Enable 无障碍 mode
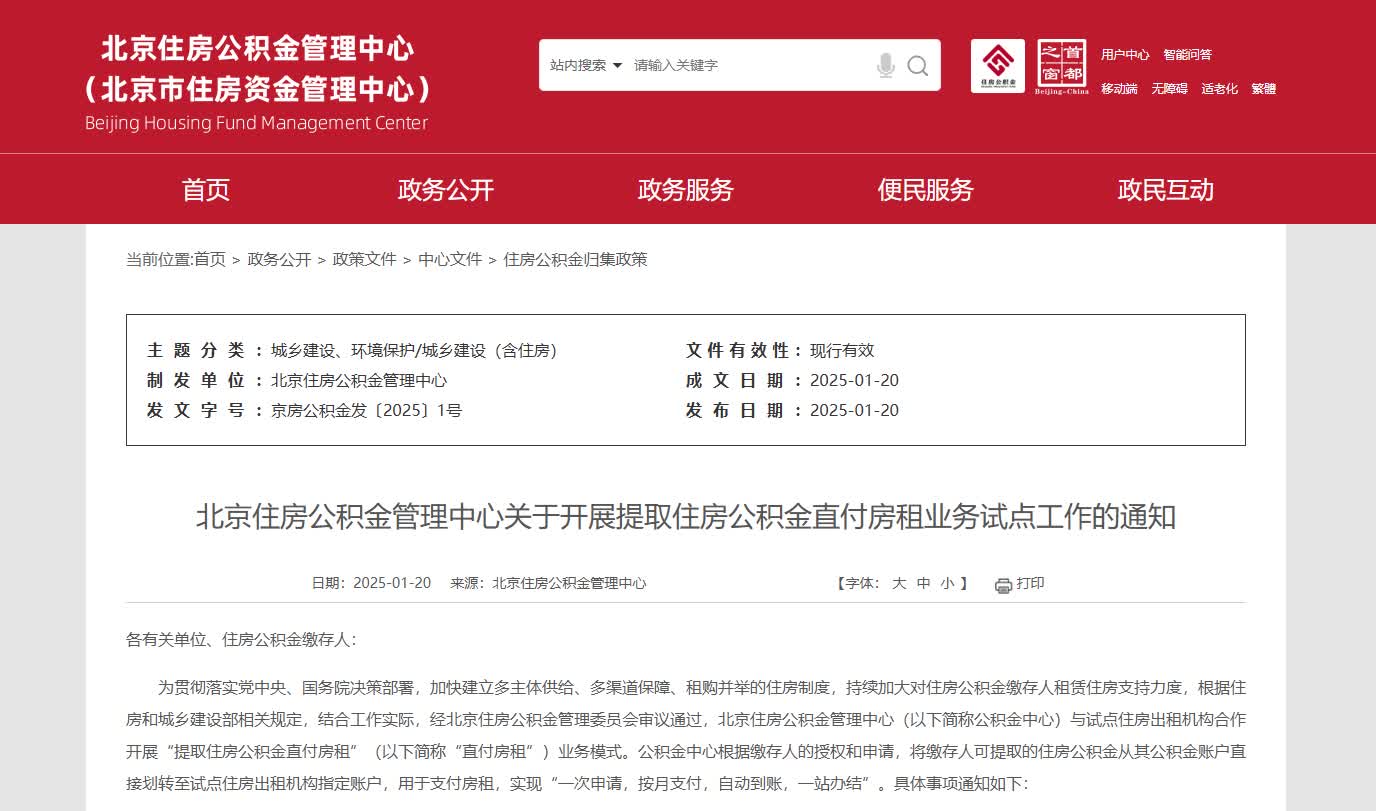 point(1169,89)
